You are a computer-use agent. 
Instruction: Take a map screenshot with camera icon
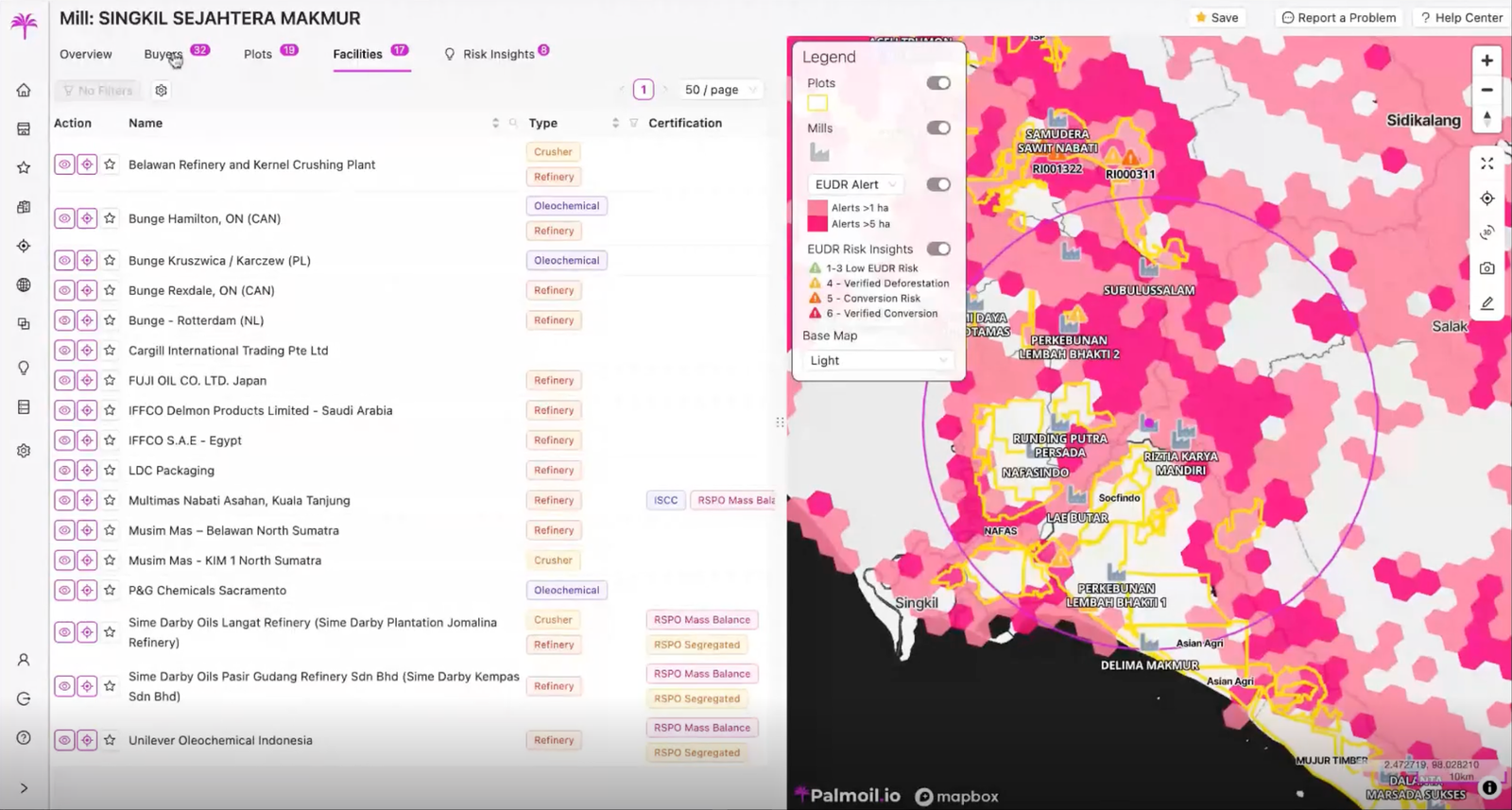(x=1486, y=268)
